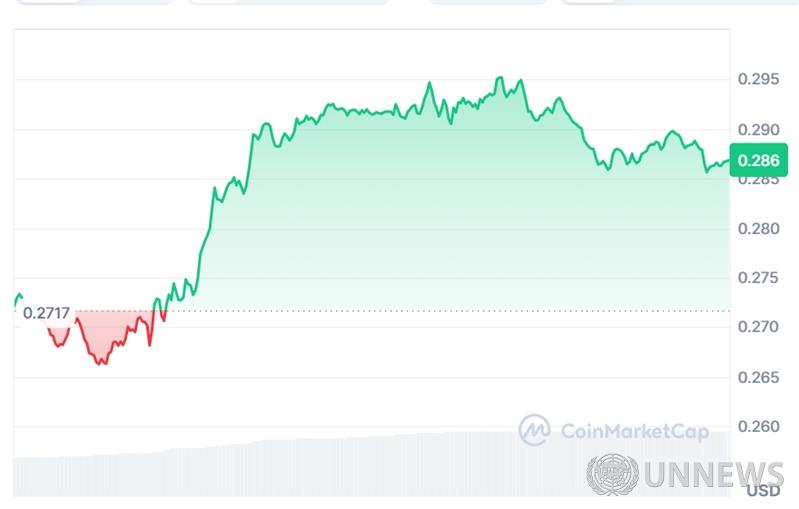Click the 0.260 price axis label

tap(757, 427)
